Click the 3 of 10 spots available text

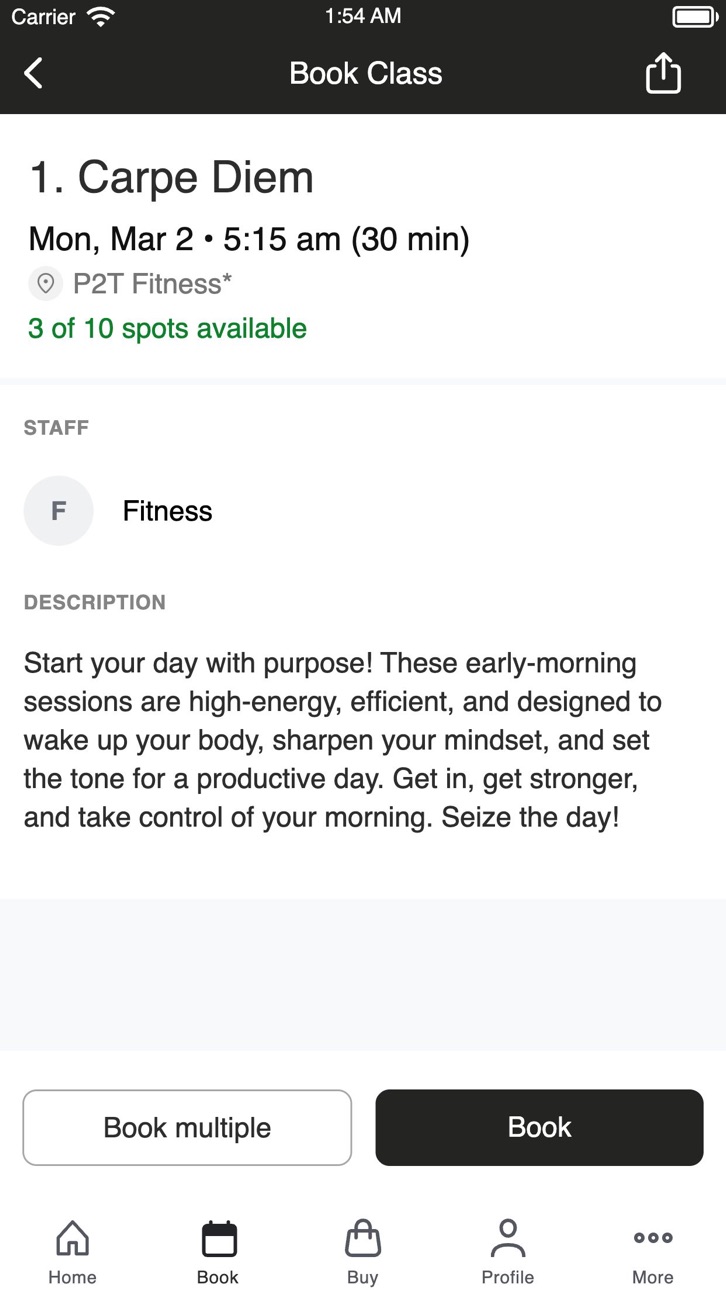pos(167,329)
